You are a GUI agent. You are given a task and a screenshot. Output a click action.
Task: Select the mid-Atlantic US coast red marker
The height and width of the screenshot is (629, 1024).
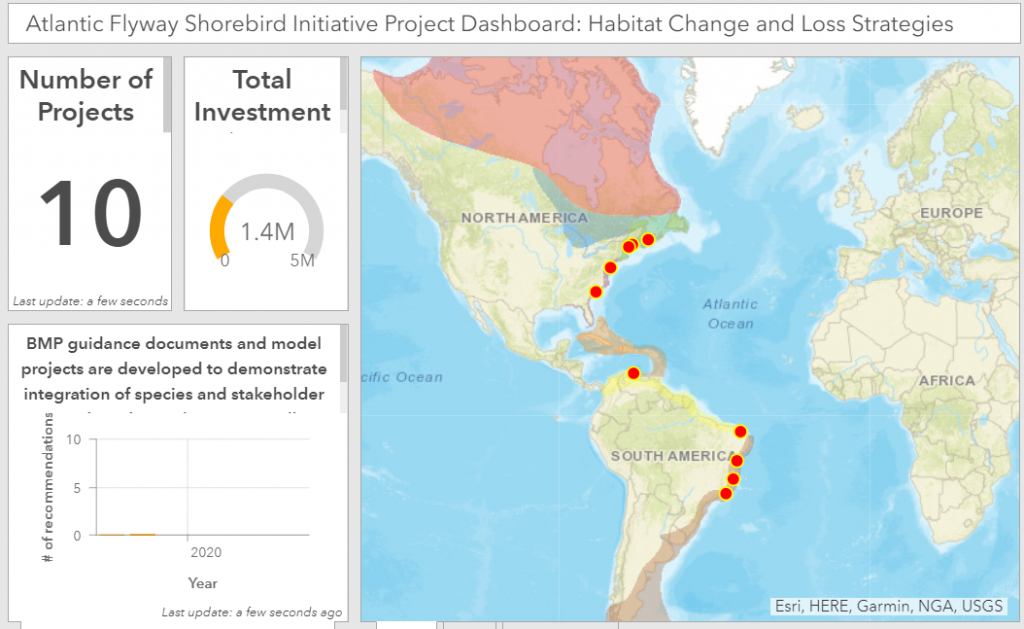click(x=610, y=267)
